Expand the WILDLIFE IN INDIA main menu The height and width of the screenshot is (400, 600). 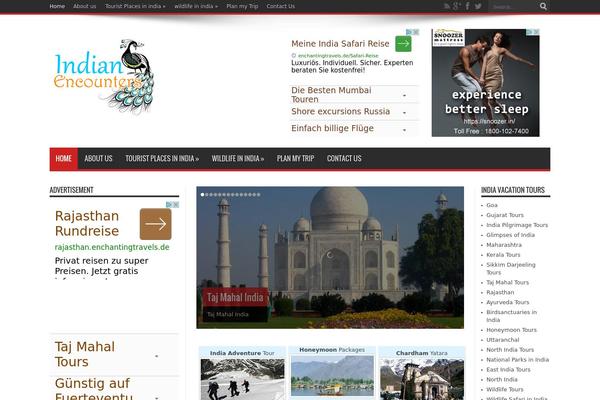[238, 158]
